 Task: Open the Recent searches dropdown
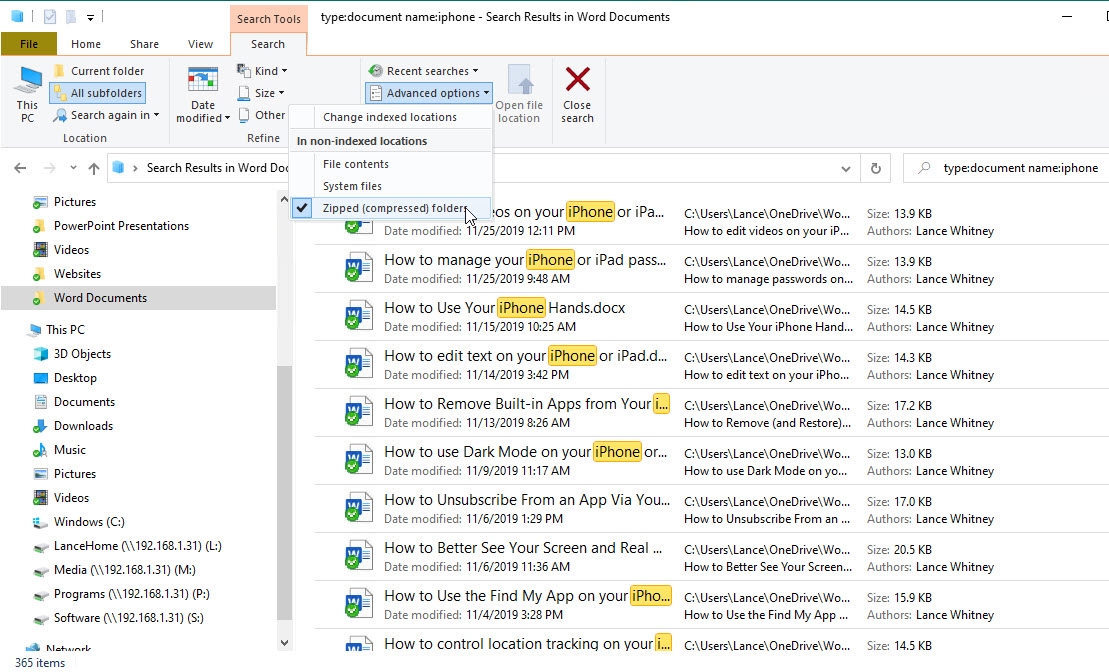click(x=424, y=71)
